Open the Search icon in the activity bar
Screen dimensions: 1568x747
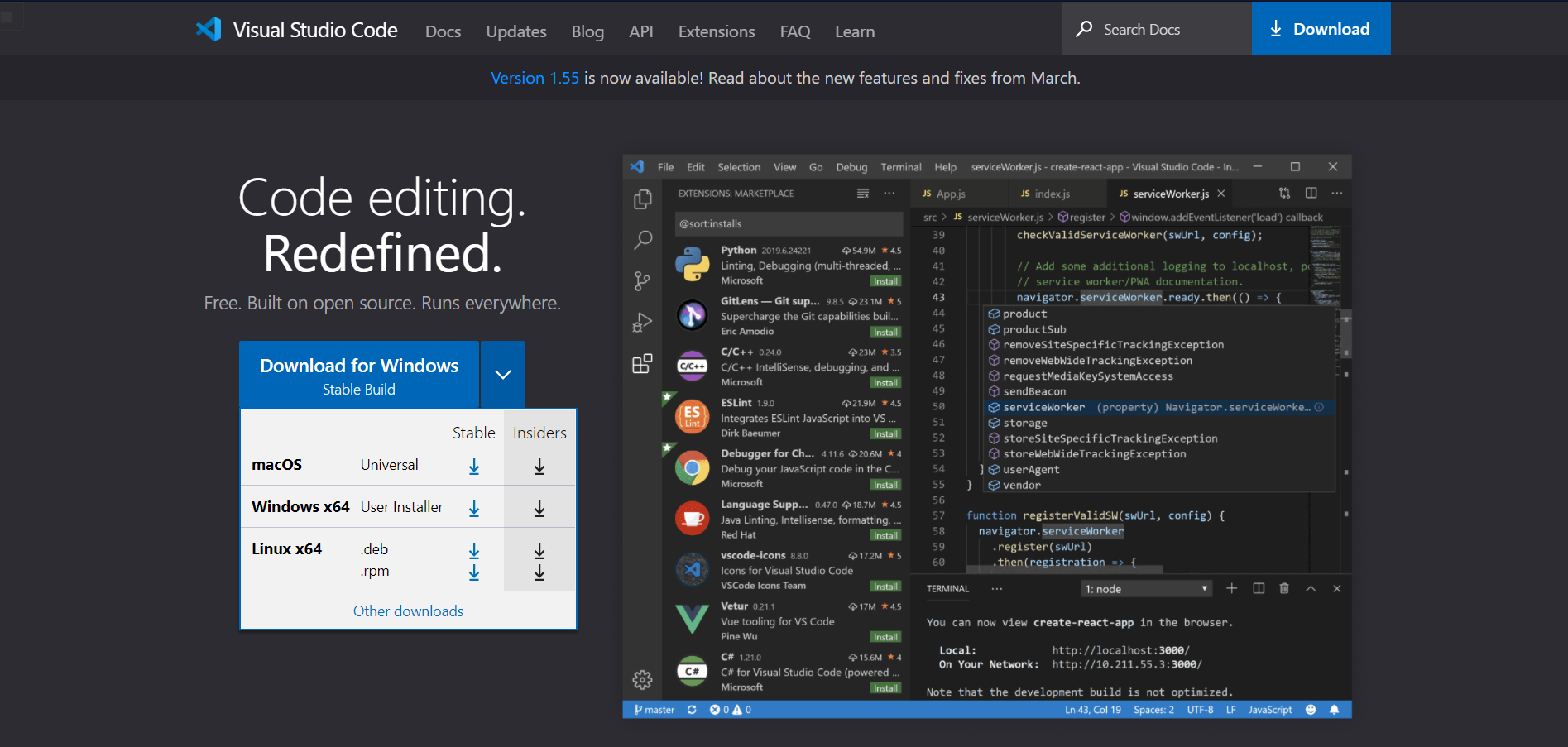[642, 240]
